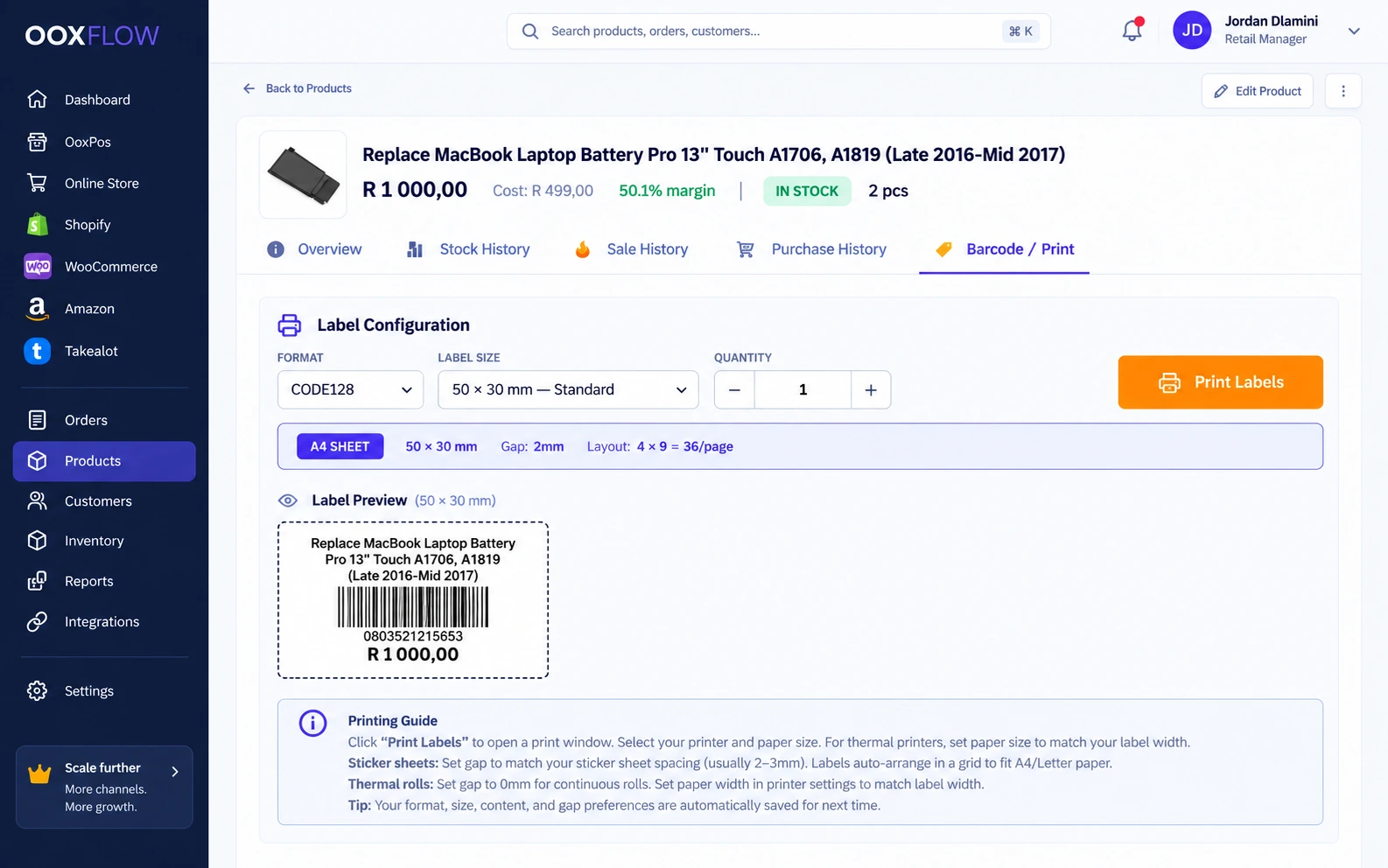Click the Edit Product button

click(x=1258, y=91)
